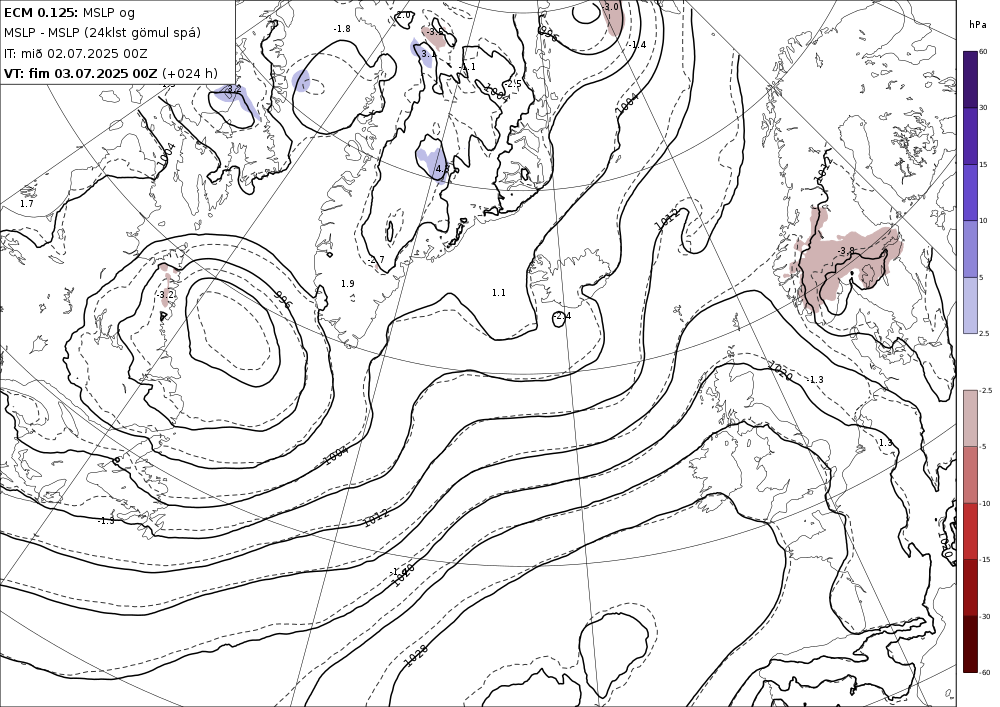This screenshot has width=1000, height=707.
Task: Select red swatch between -10 and -15
Action: (x=970, y=531)
